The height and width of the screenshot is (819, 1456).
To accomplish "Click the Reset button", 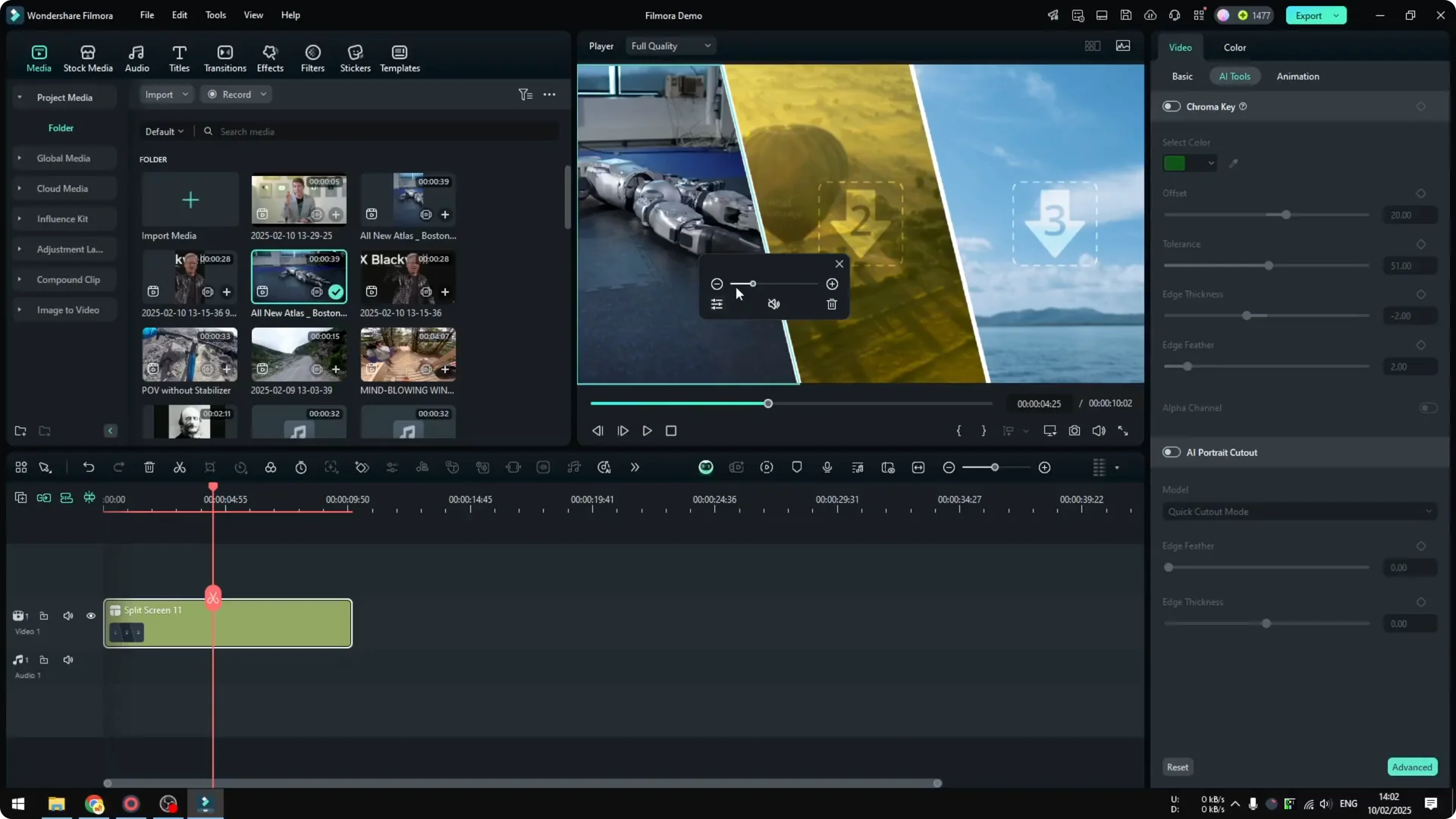I will coord(1178,767).
